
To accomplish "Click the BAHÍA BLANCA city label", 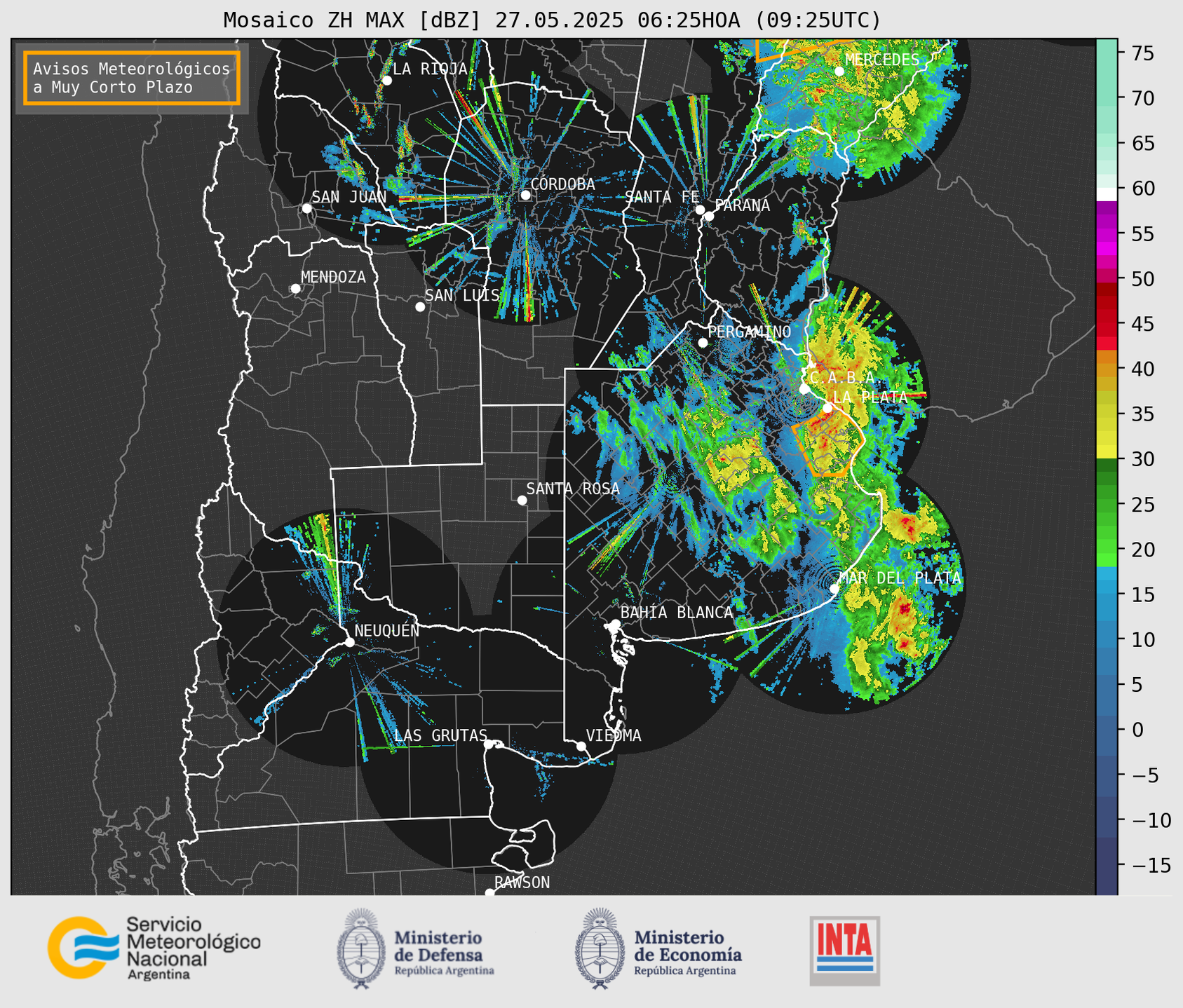I will coord(677,613).
